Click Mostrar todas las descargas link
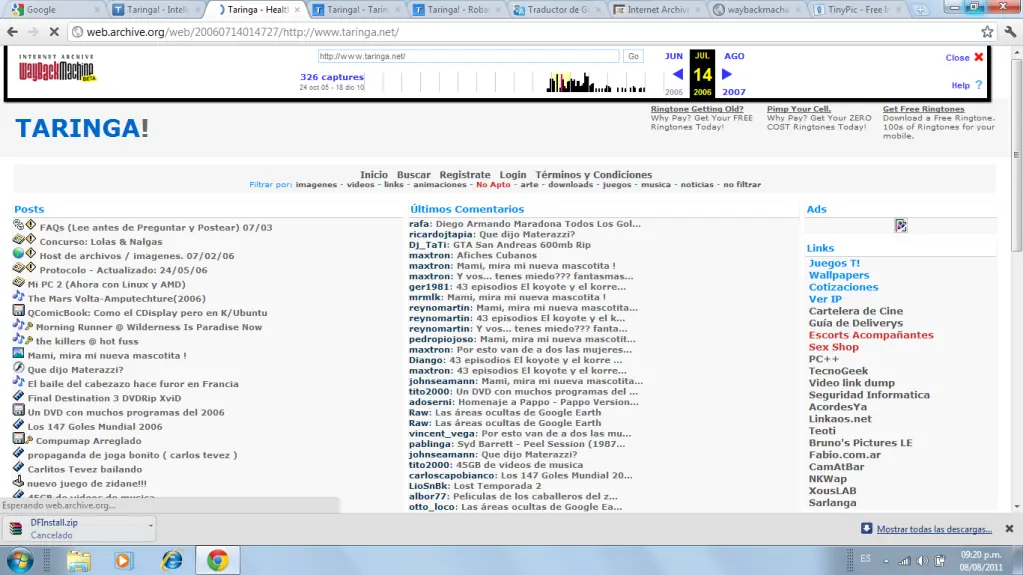1023x575 pixels. [x=934, y=529]
